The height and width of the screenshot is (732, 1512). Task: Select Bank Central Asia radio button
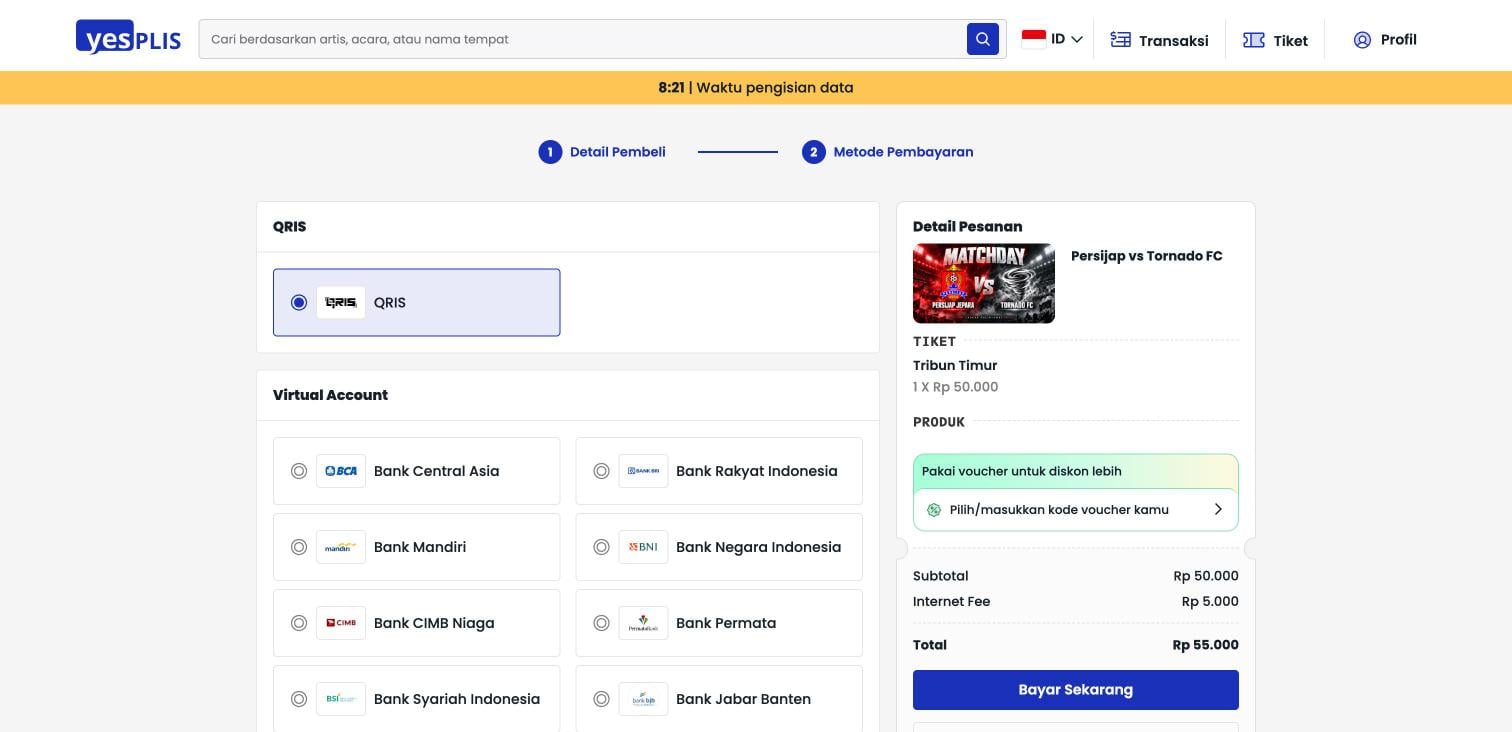point(299,471)
